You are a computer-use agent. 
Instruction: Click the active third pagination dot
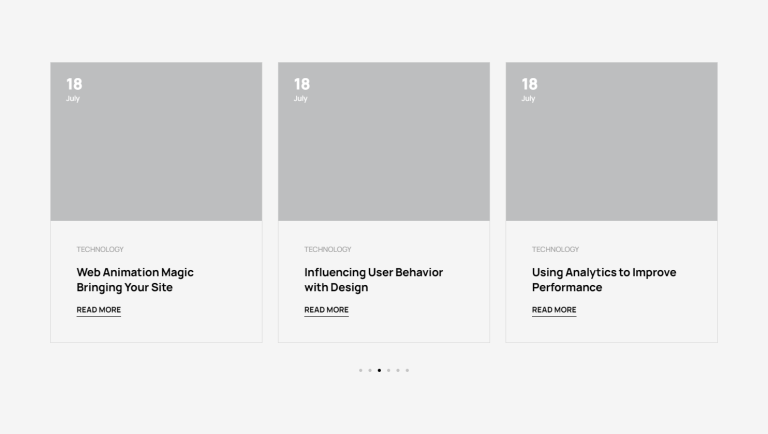pos(379,370)
